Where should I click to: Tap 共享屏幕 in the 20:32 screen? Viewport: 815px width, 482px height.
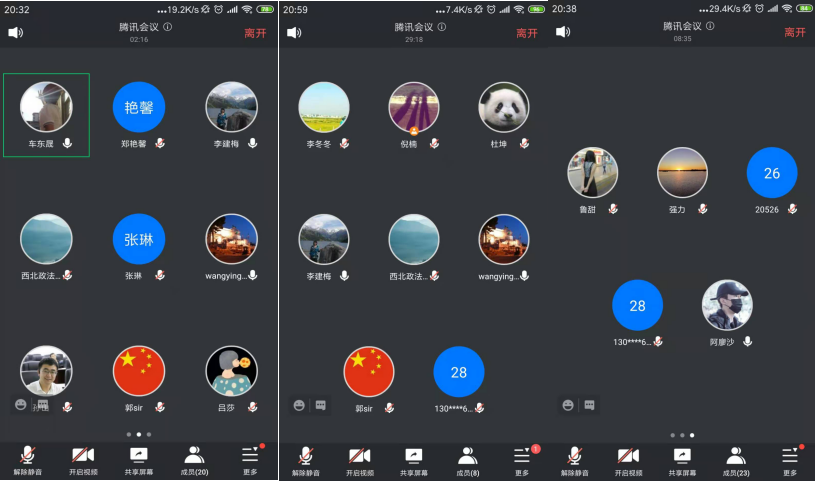coord(139,460)
